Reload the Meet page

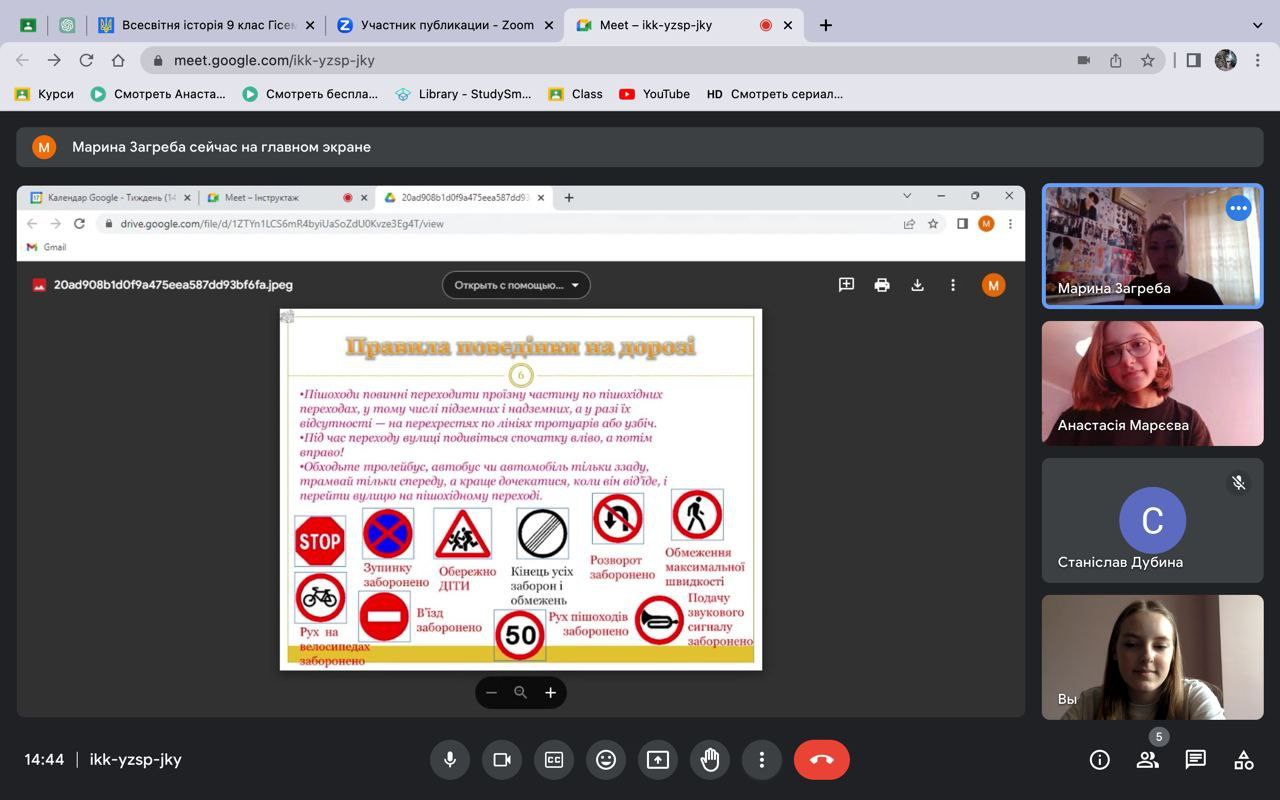point(86,60)
